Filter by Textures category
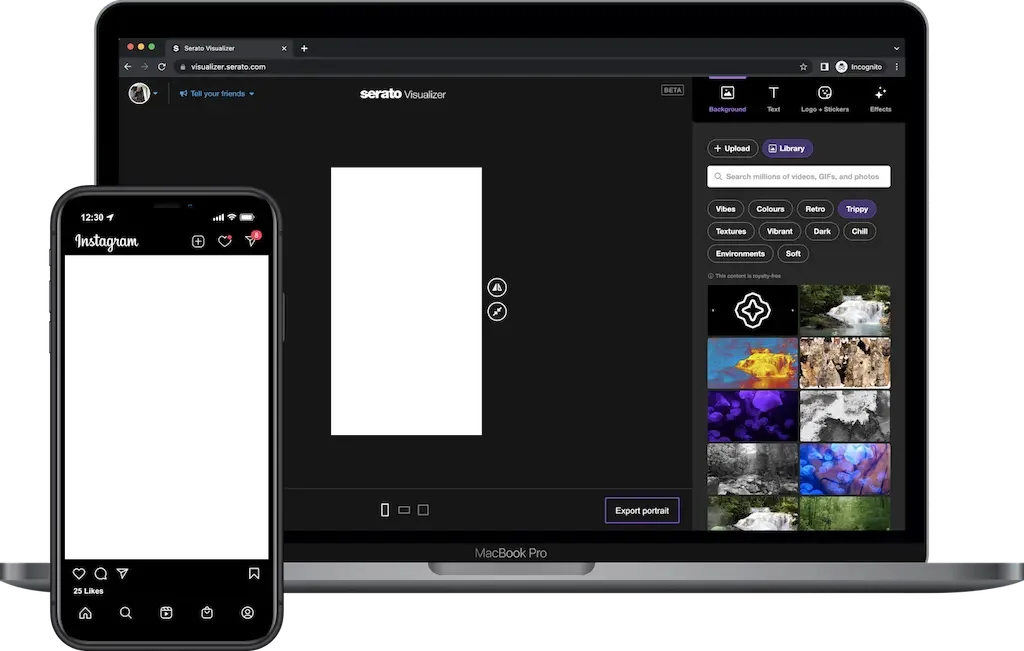Image resolution: width=1024 pixels, height=651 pixels. (731, 231)
